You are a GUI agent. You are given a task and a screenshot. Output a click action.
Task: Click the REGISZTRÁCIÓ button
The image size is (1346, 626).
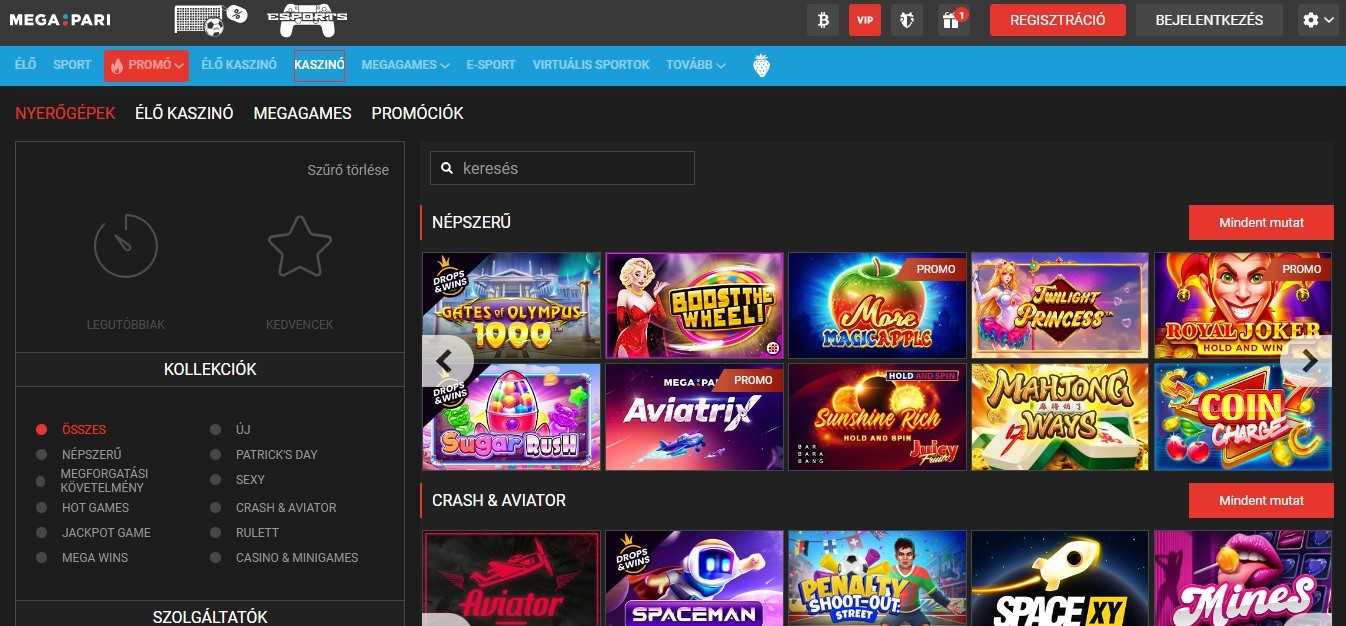[x=1057, y=19]
